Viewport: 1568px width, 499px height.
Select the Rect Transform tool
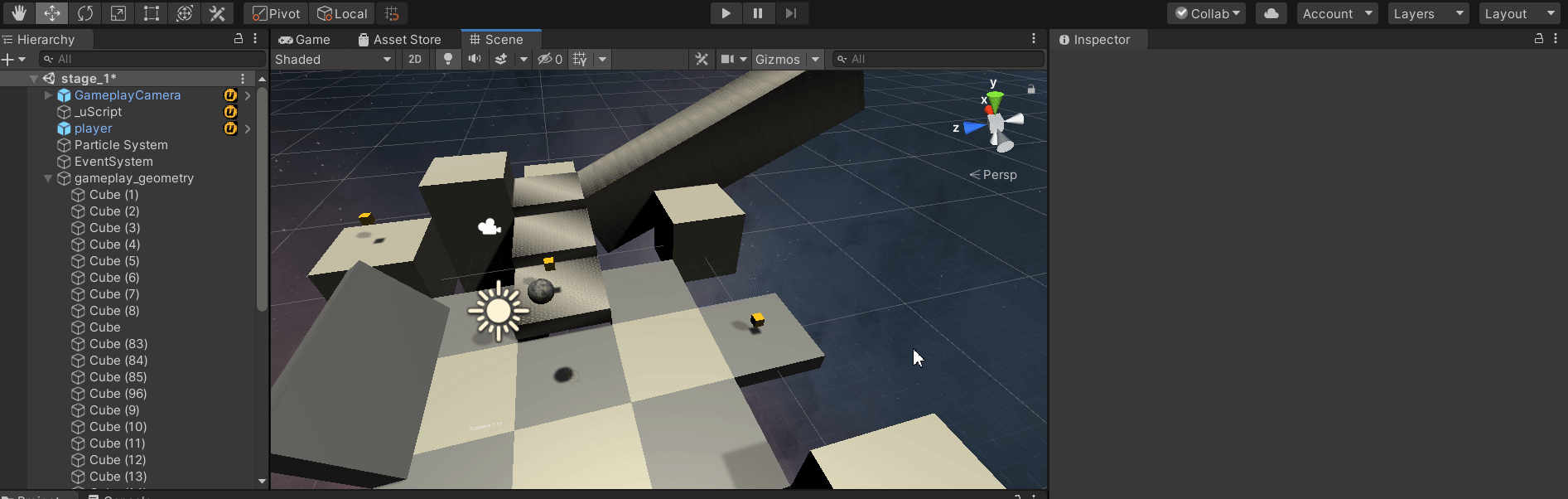click(151, 13)
